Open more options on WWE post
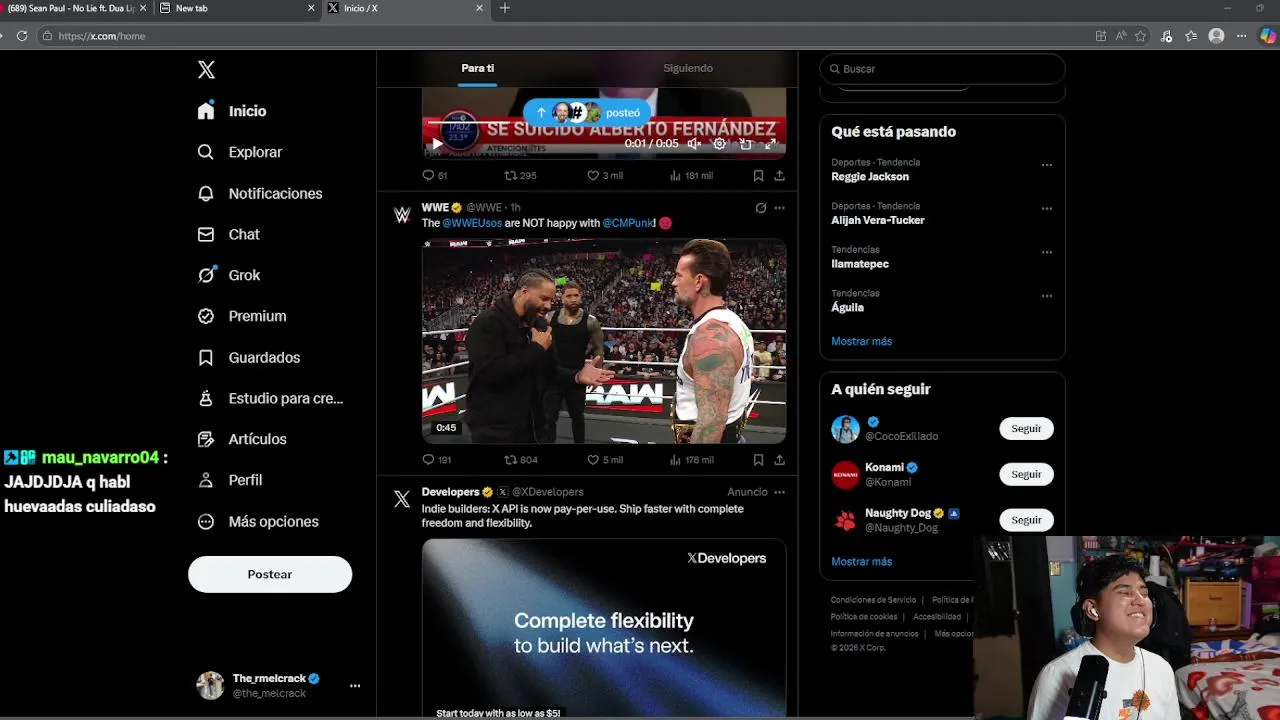Viewport: 1280px width, 720px height. (779, 208)
